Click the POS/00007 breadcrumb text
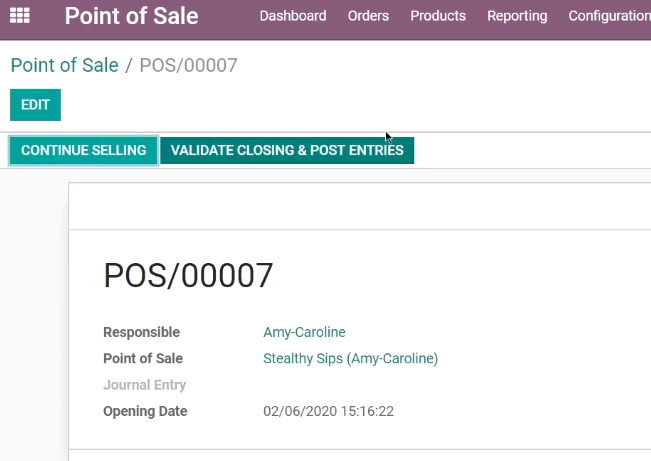651x461 pixels. (x=188, y=65)
